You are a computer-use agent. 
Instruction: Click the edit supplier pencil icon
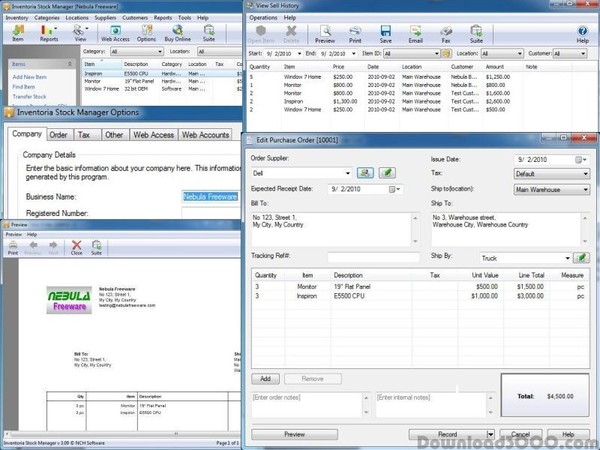pos(387,173)
